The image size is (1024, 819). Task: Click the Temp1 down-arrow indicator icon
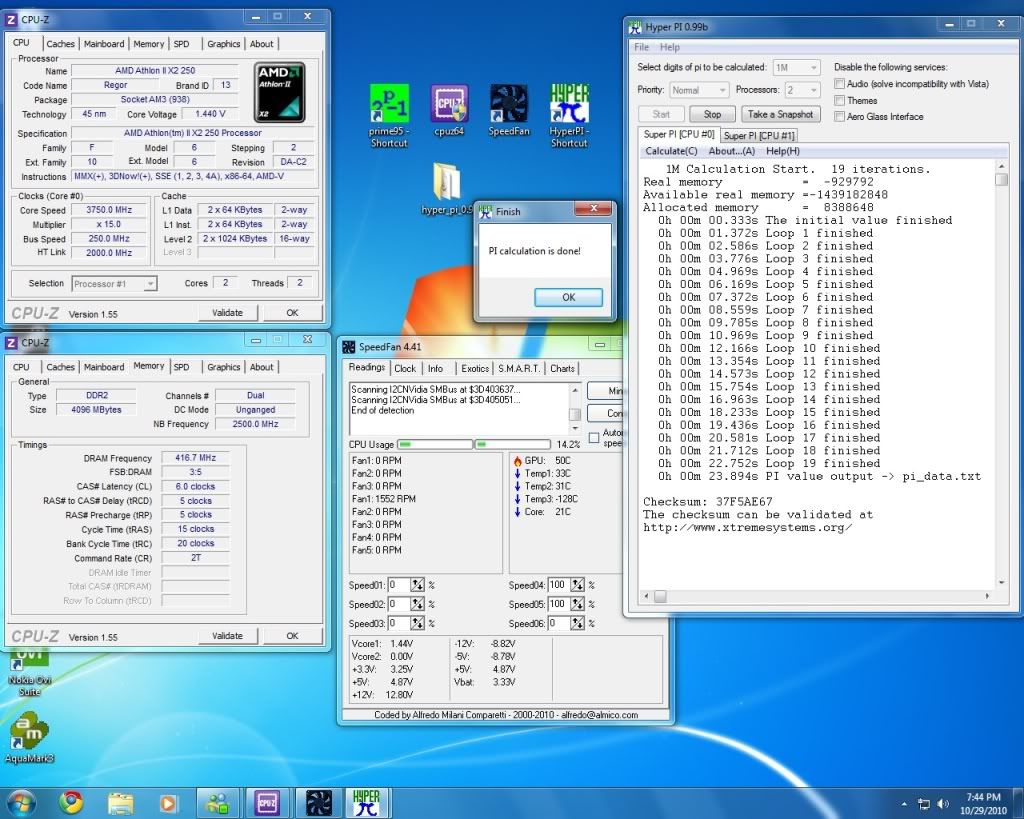(517, 474)
